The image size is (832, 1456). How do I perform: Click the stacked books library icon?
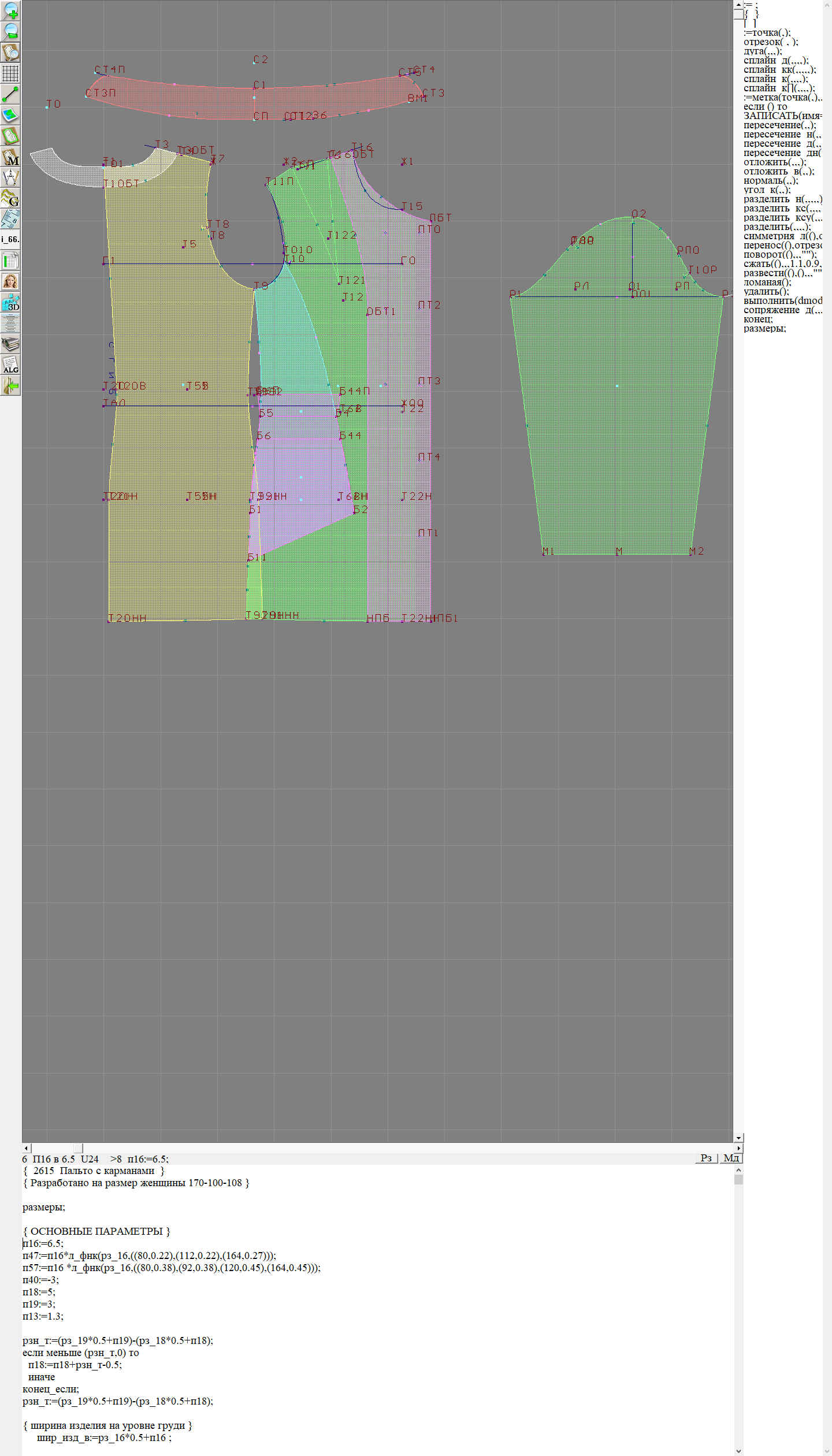(x=10, y=344)
